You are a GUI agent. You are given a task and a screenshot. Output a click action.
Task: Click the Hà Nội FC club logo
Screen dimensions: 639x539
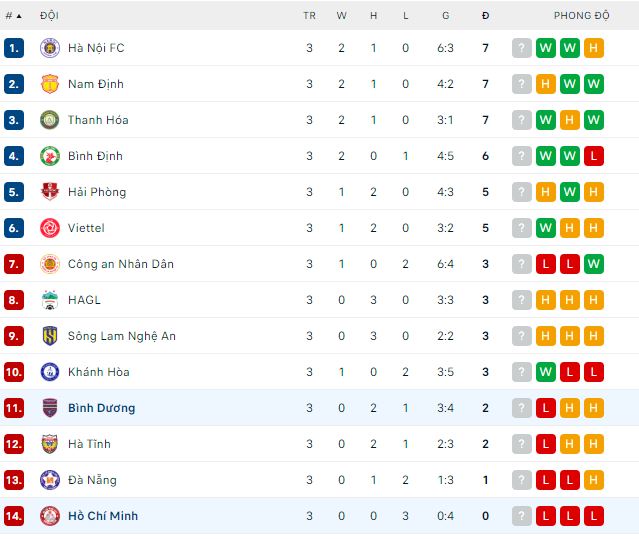49,48
